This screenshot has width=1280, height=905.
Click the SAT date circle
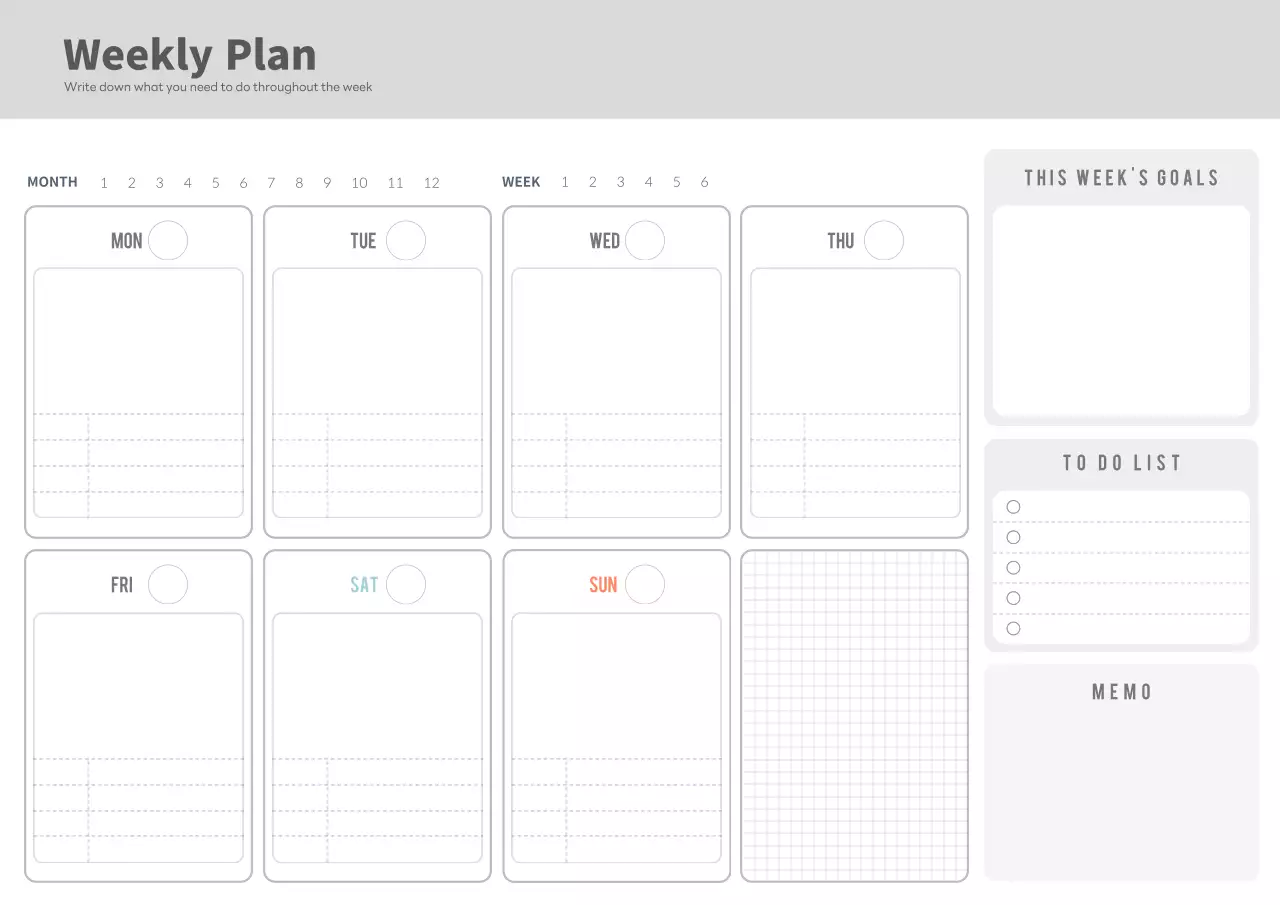[x=406, y=585]
